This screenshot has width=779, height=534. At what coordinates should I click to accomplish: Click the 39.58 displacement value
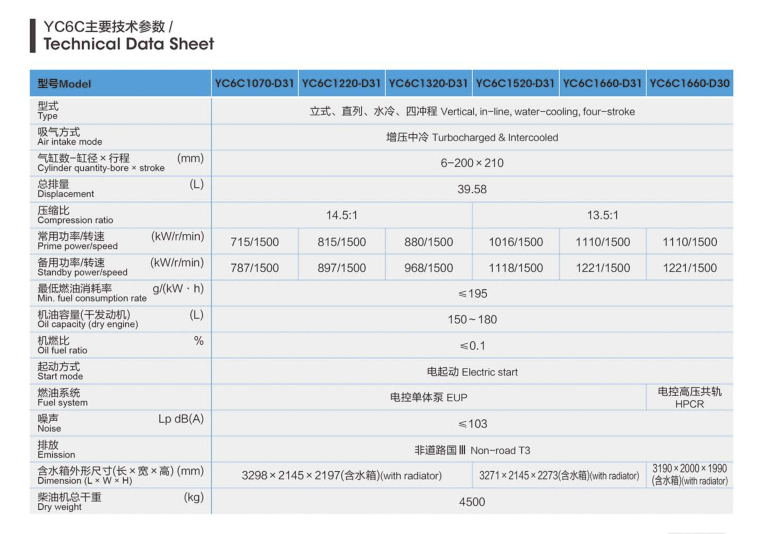coord(472,189)
